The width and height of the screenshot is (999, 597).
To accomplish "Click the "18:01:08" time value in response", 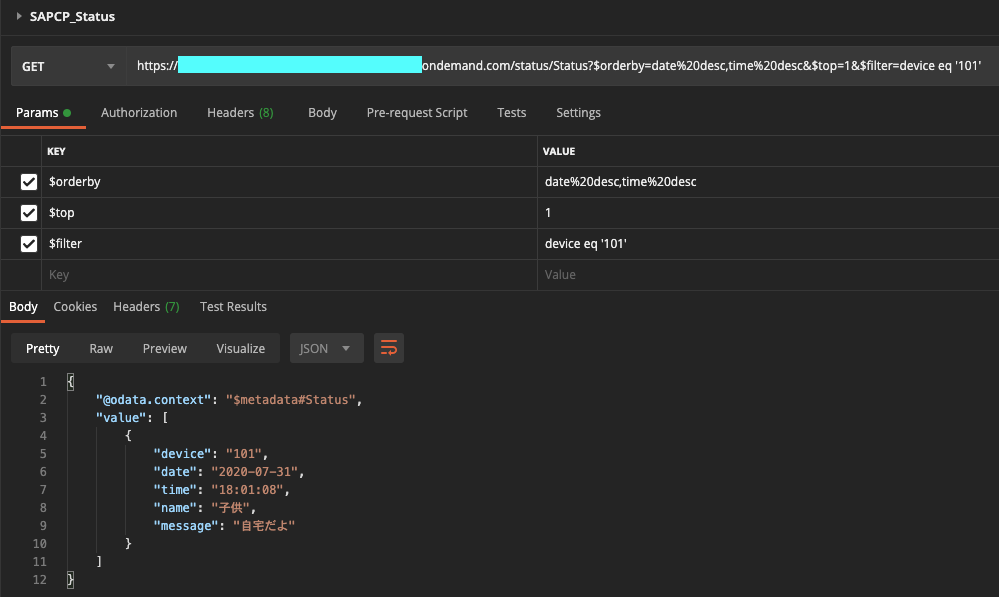I will 247,489.
